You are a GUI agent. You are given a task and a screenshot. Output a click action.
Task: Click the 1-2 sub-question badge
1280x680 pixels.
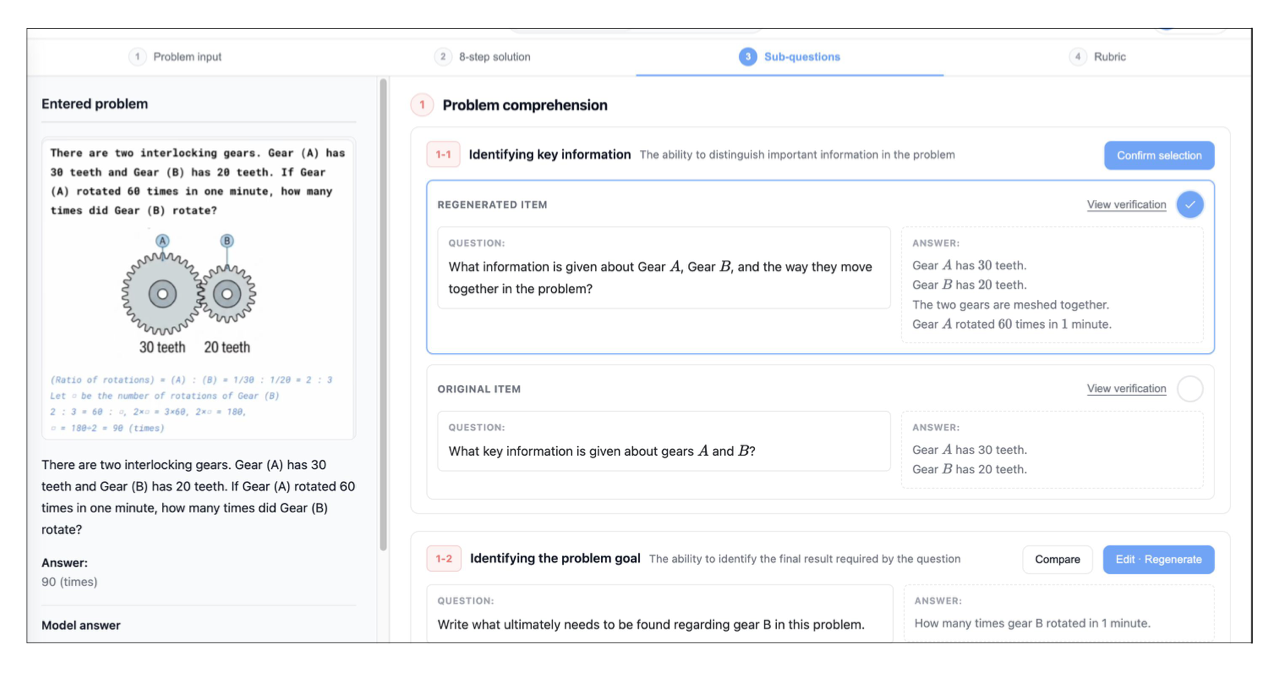point(444,559)
